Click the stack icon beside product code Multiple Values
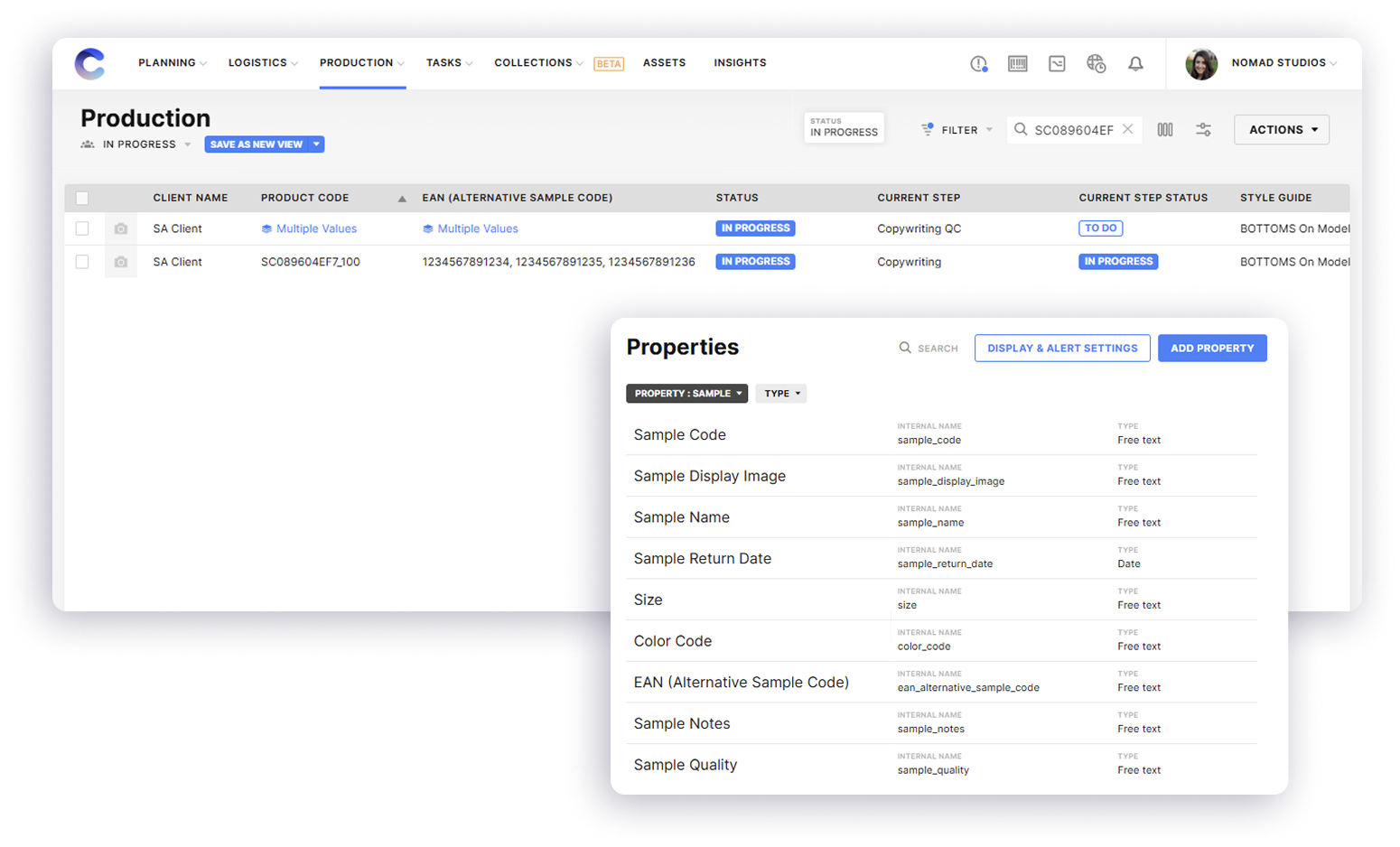This screenshot has width=1400, height=847. click(x=266, y=229)
